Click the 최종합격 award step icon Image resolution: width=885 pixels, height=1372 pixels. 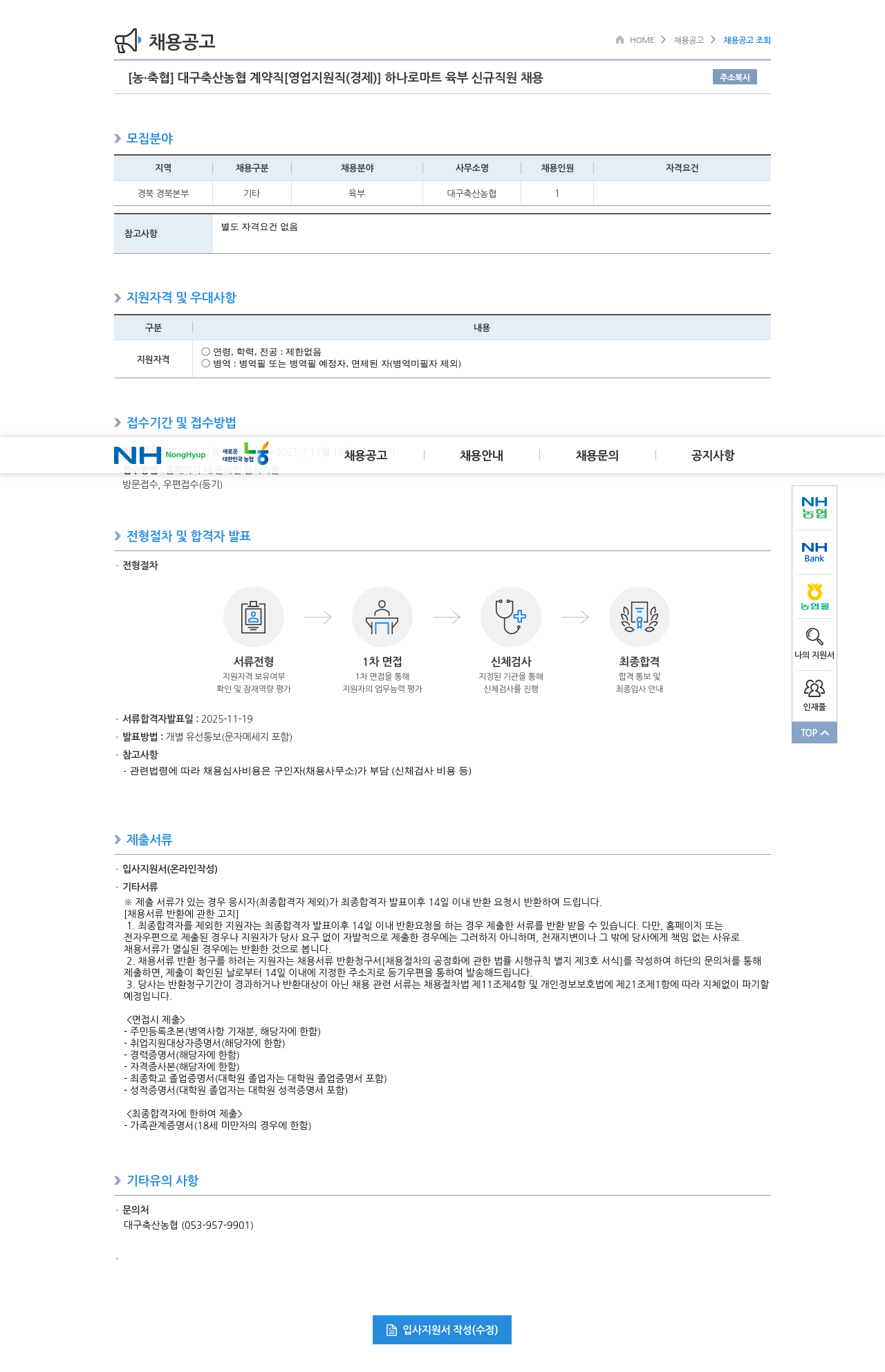tap(640, 617)
